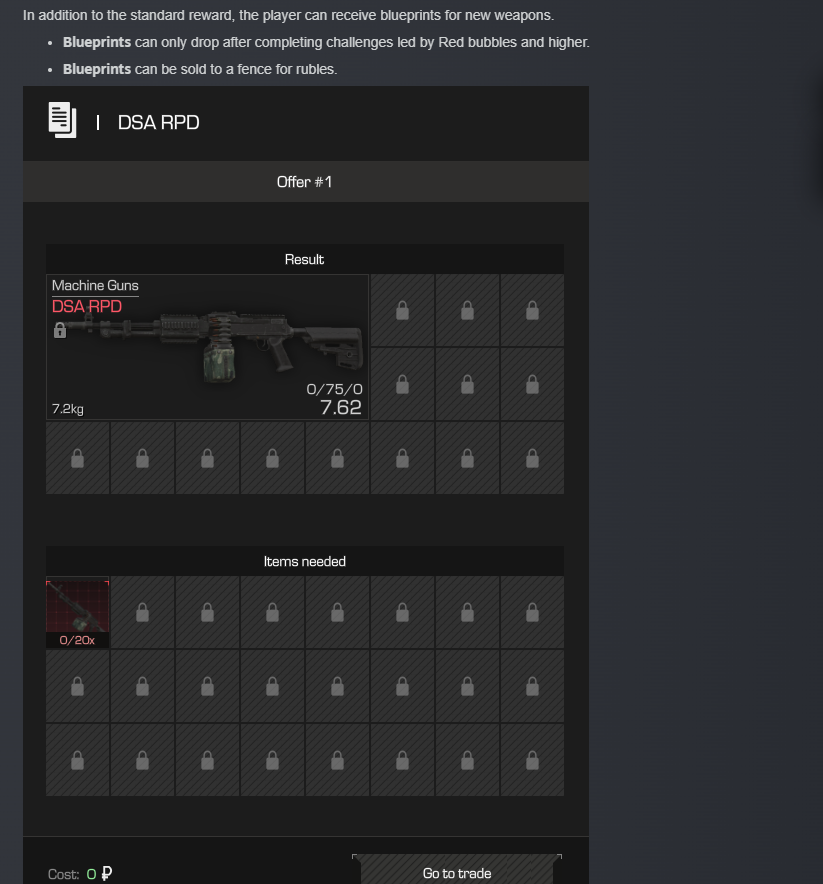Click the Result section header
Screen dimensions: 823x884
(304, 259)
